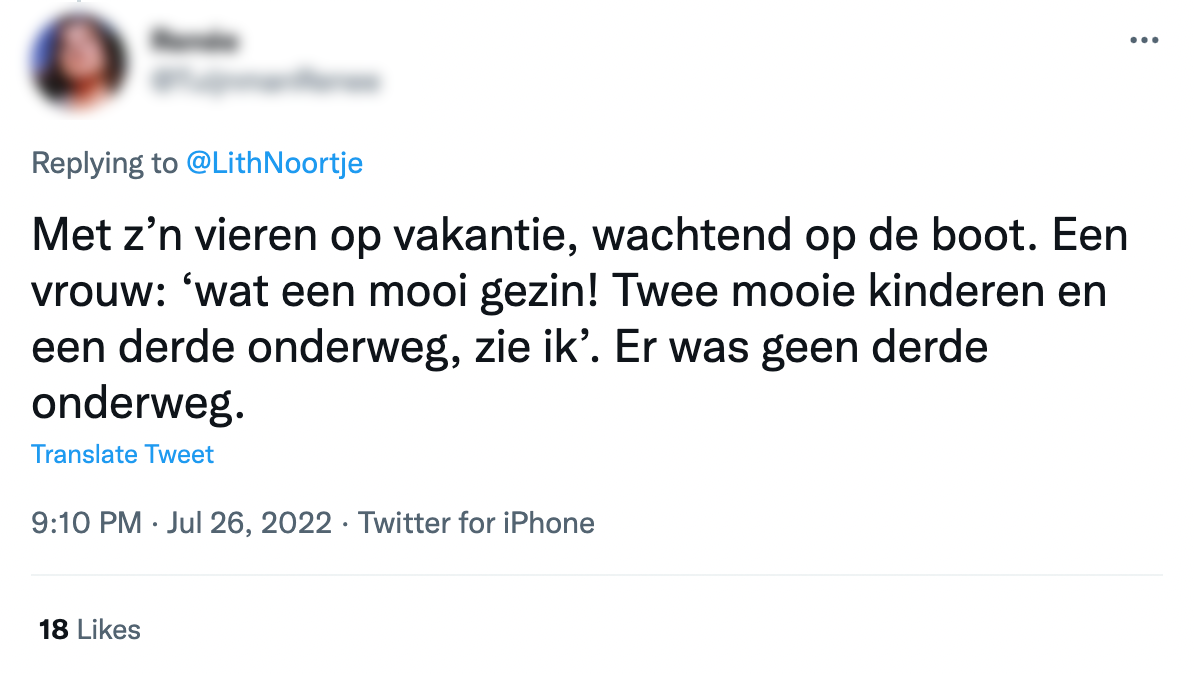Click the author's blurred username handle
This screenshot has height=674, width=1194.
pyautogui.click(x=265, y=82)
